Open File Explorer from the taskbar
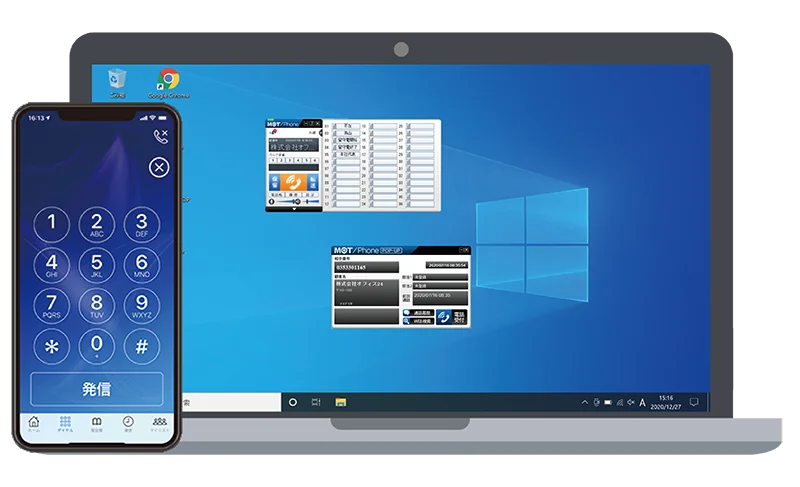800x487 pixels. 341,401
